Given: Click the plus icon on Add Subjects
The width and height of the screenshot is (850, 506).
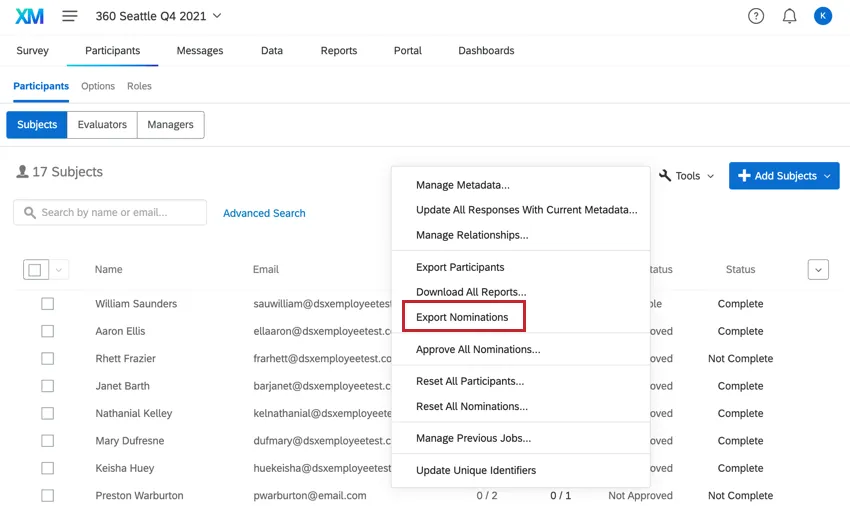Looking at the screenshot, I should [744, 176].
